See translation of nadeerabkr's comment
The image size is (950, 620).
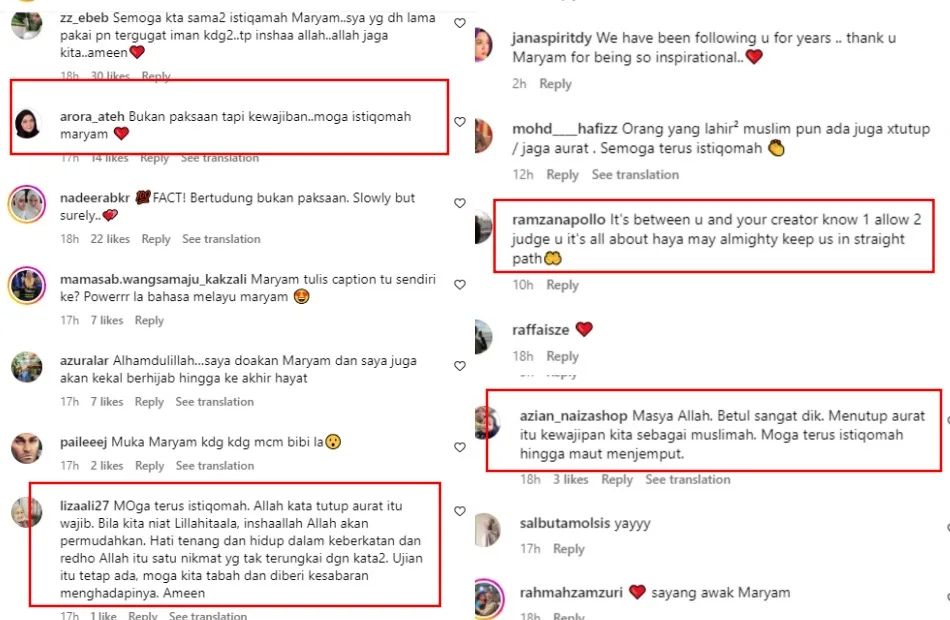(221, 239)
